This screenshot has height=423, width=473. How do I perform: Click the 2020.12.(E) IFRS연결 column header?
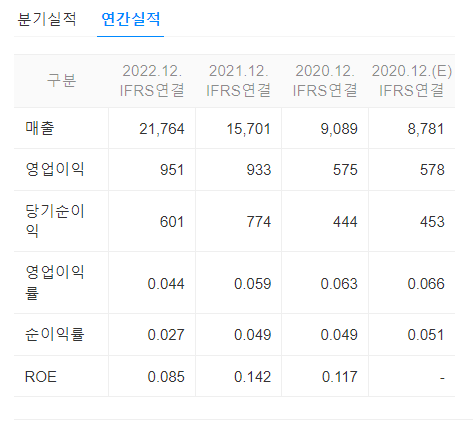tap(412, 80)
